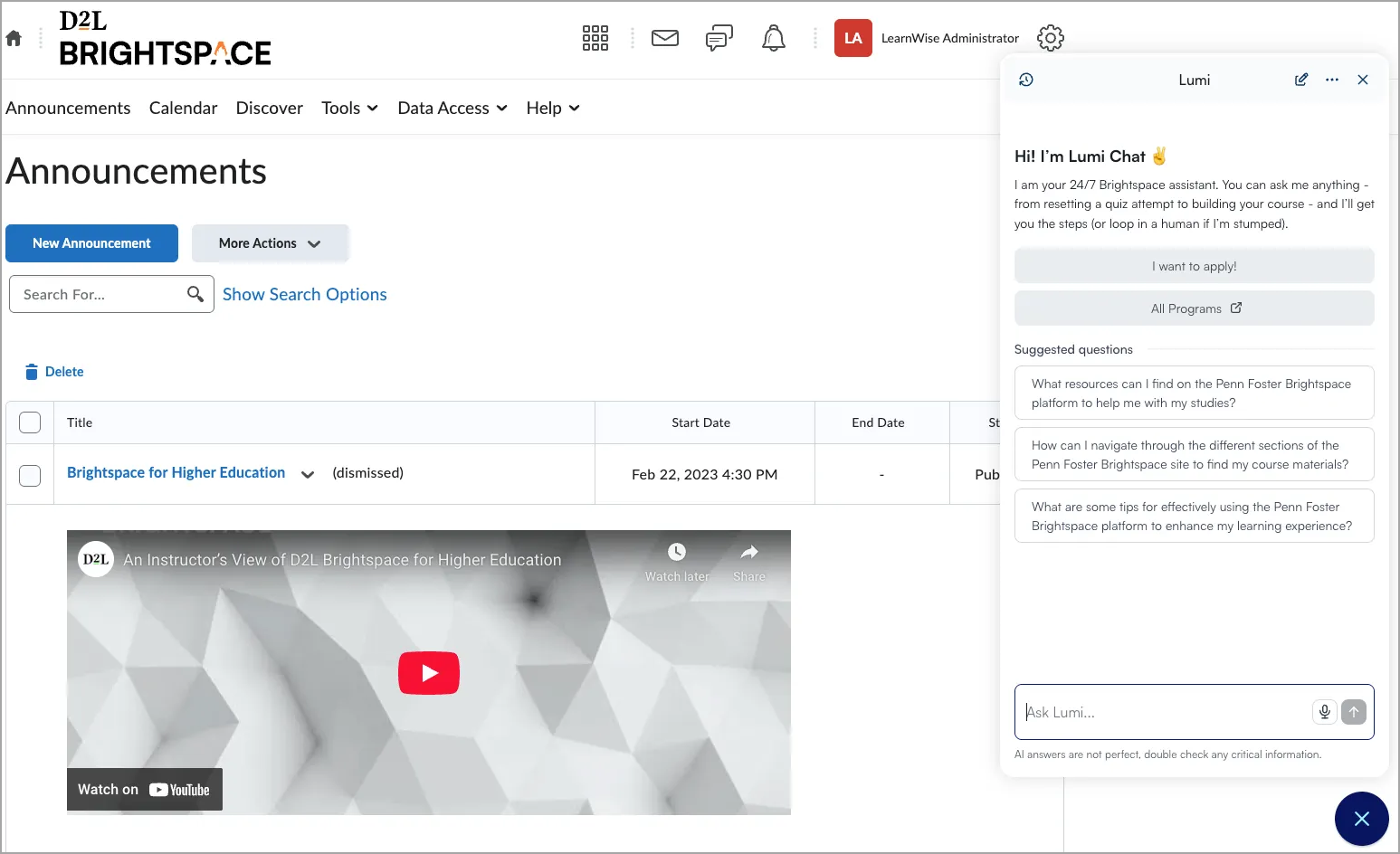Image resolution: width=1400 pixels, height=854 pixels.
Task: Expand the Data Access menu
Action: click(452, 108)
